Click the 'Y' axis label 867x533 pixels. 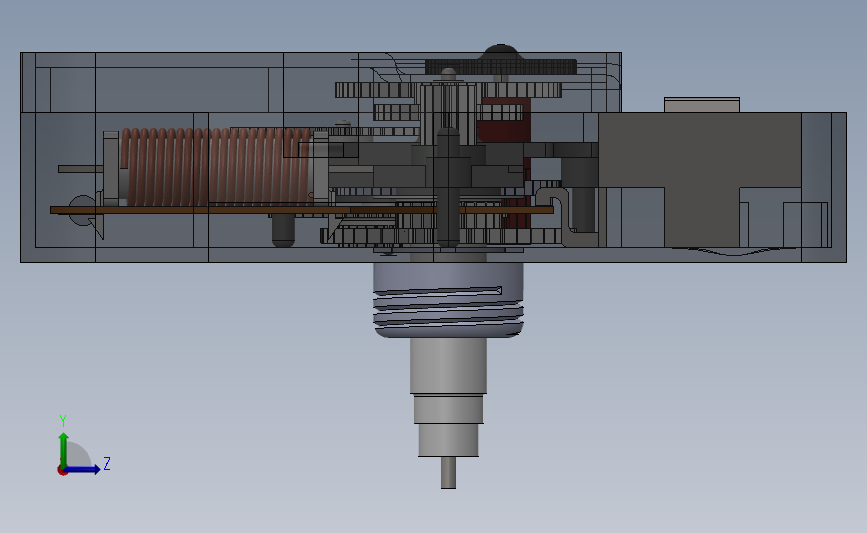[63, 421]
